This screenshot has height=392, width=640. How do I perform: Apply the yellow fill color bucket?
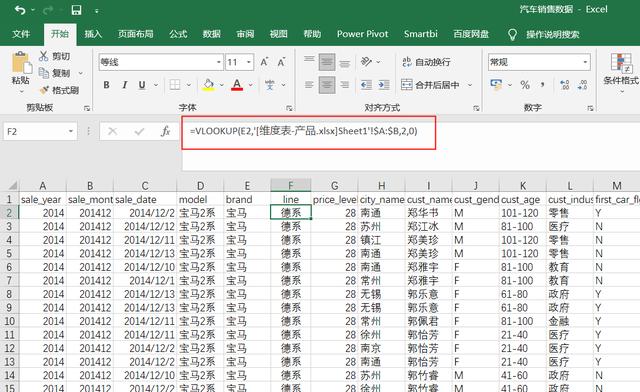[x=208, y=85]
